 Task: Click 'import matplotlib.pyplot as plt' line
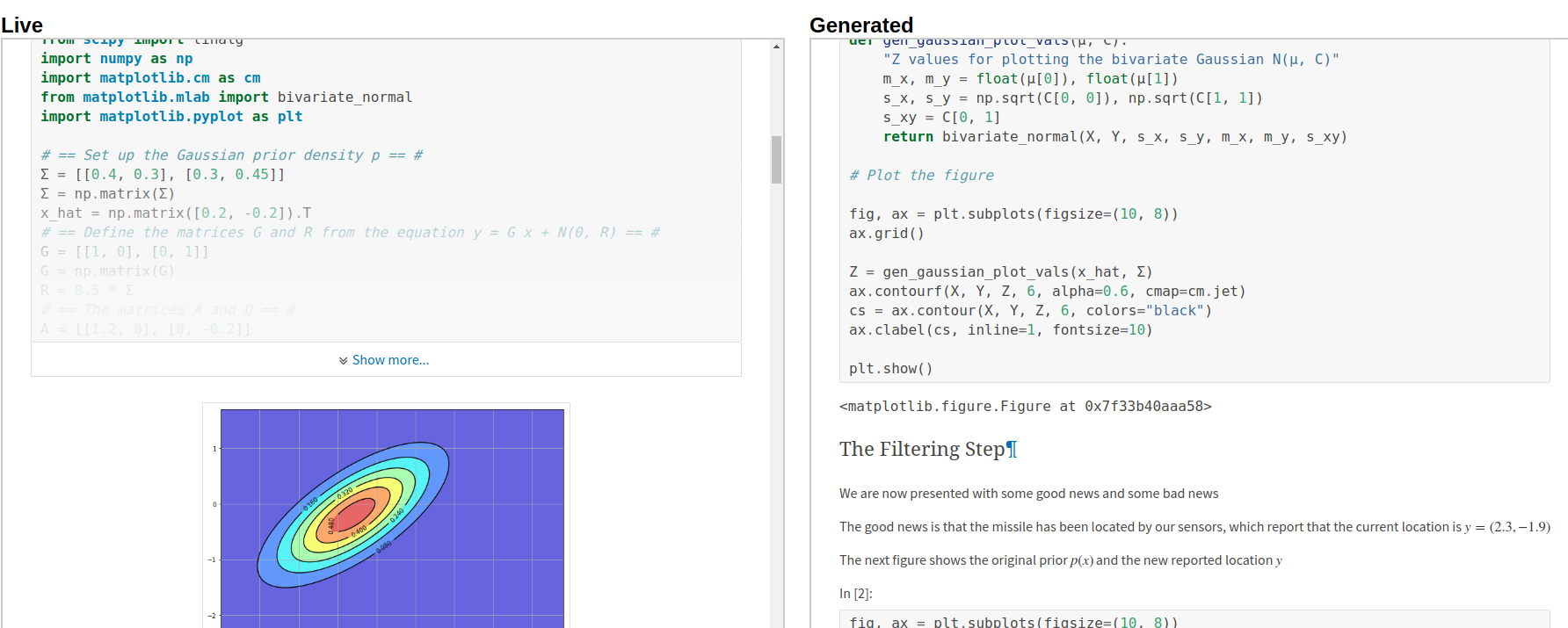click(x=171, y=117)
